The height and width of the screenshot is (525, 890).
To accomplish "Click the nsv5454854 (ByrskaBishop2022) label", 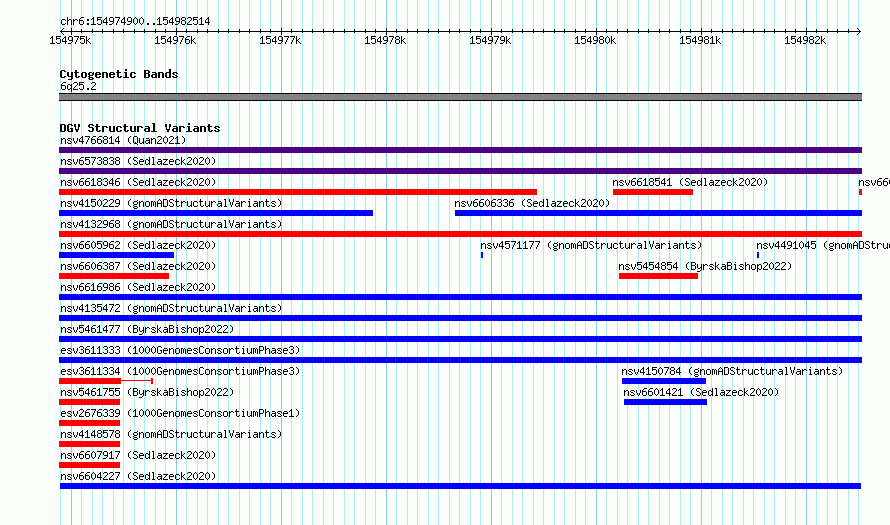I will 705,266.
